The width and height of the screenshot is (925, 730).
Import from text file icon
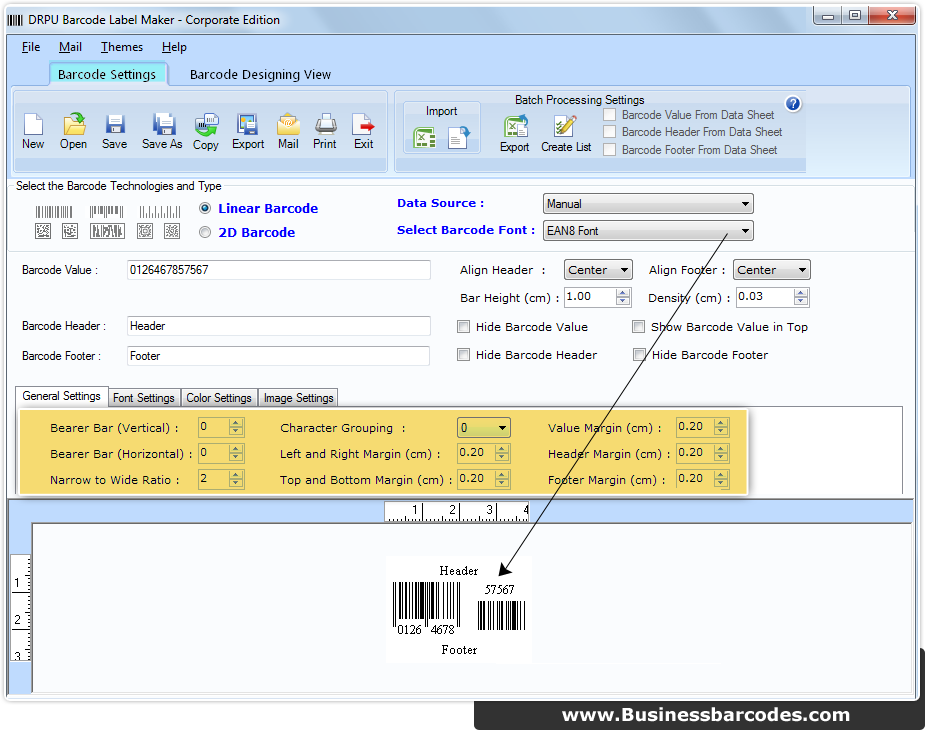458,138
